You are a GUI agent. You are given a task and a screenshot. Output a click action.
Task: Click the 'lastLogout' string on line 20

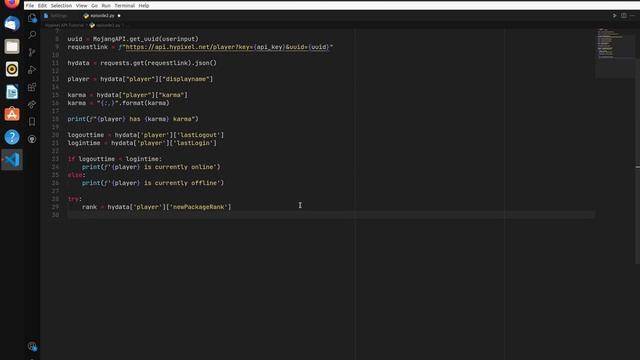point(198,135)
